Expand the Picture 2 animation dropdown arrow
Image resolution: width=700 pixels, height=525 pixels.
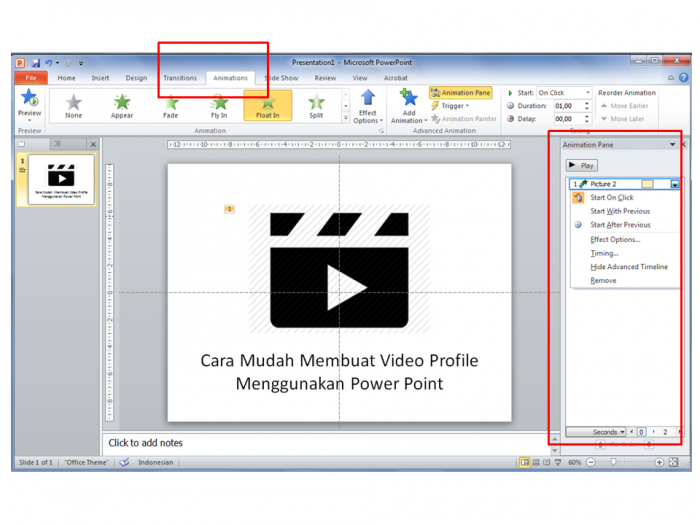click(x=675, y=185)
